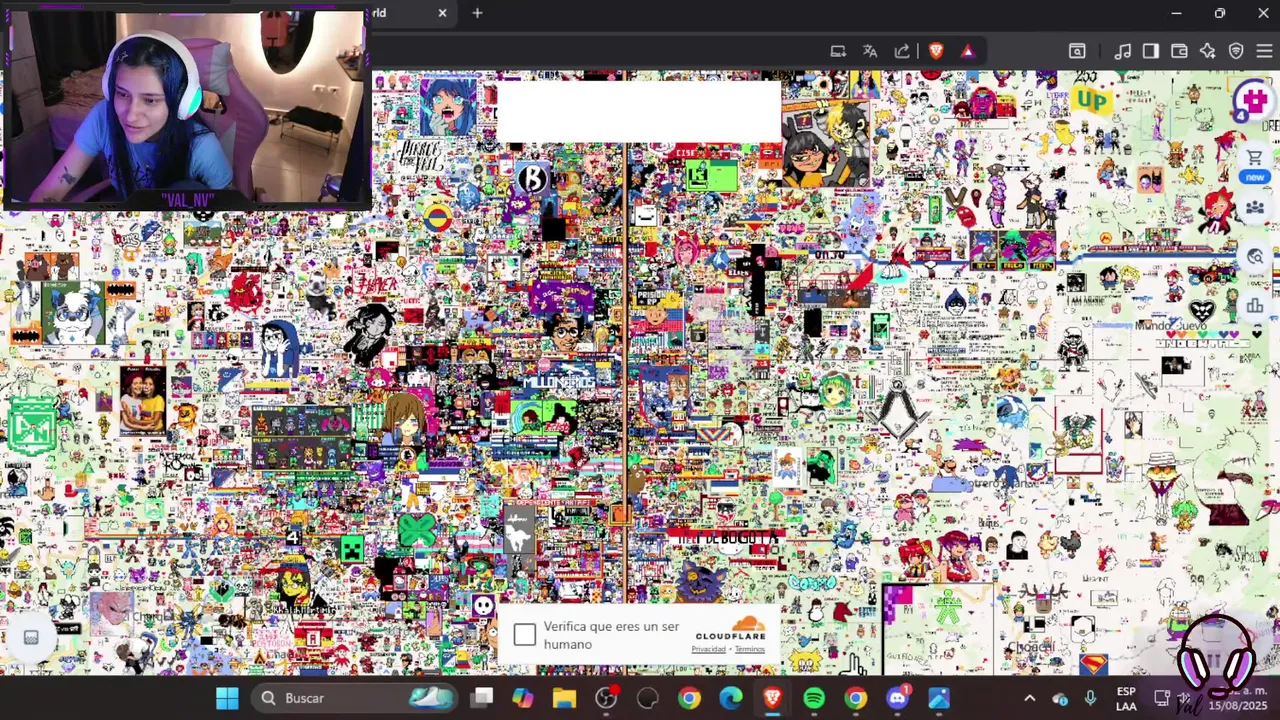1280x720 pixels.
Task: Open a new browser tab
Action: click(x=477, y=13)
